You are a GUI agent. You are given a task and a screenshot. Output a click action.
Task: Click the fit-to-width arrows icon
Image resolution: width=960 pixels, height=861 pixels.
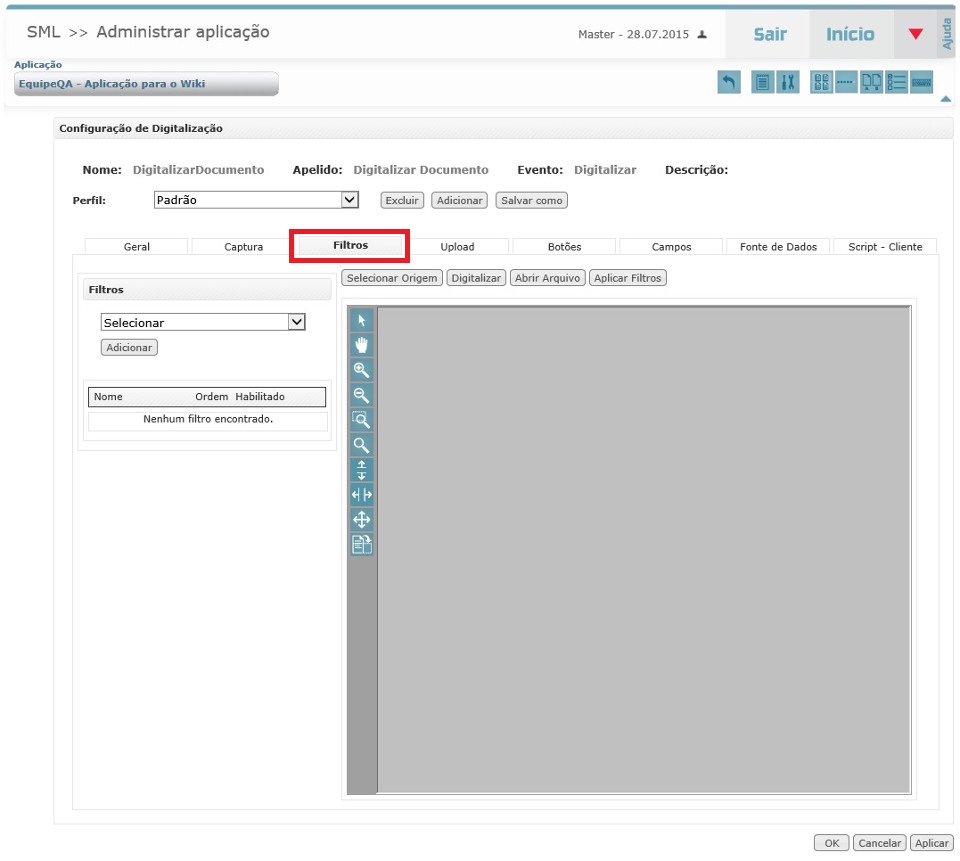[361, 495]
